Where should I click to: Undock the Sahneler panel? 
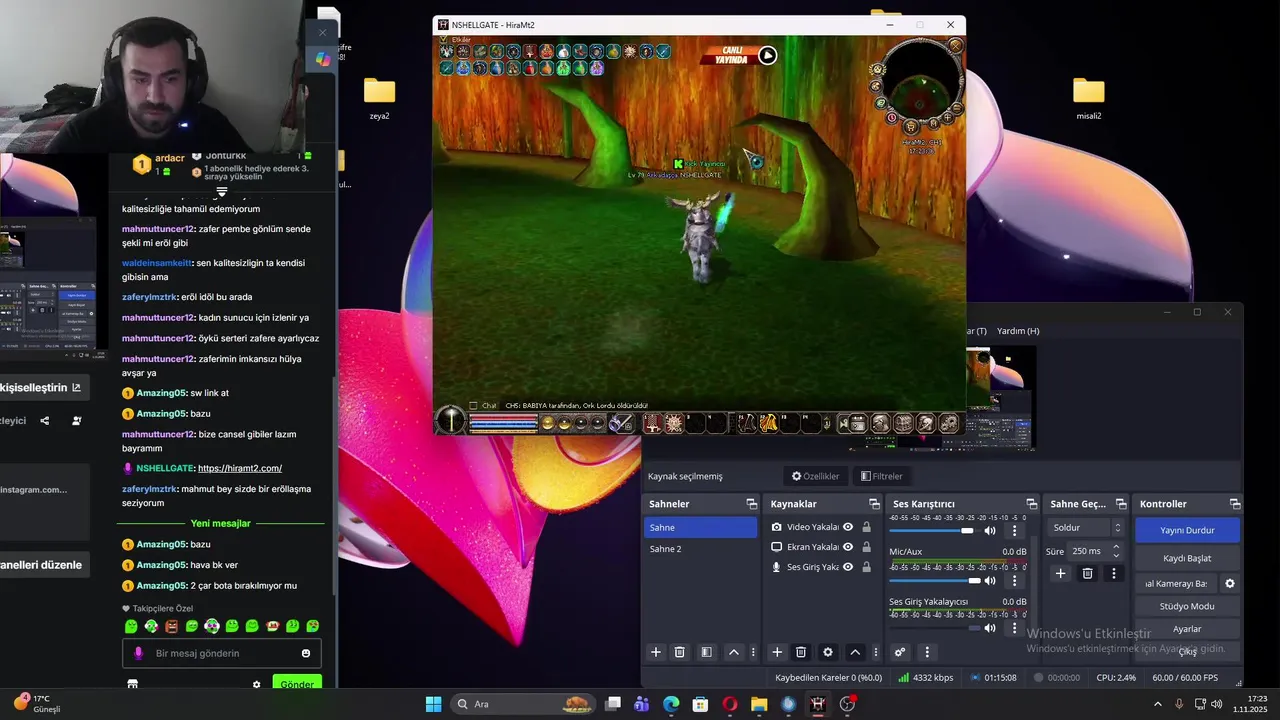click(751, 504)
